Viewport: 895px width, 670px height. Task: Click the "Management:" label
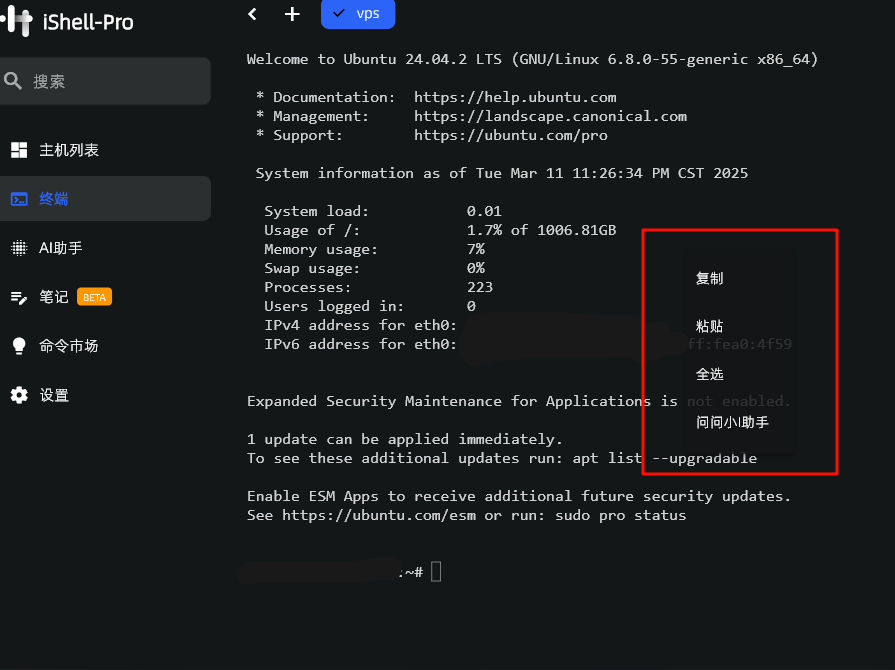click(x=321, y=116)
